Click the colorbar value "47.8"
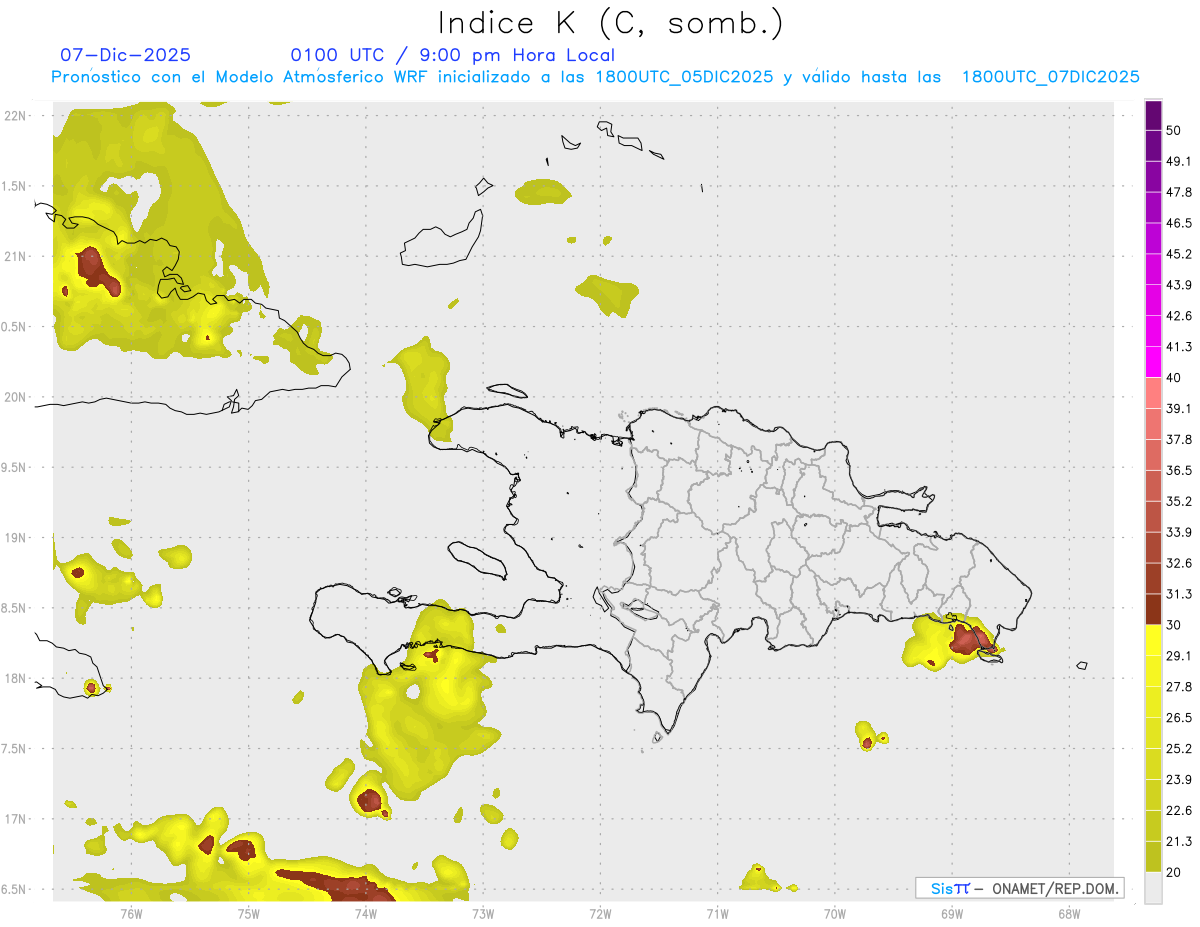Image resolution: width=1200 pixels, height=927 pixels. [x=1179, y=193]
